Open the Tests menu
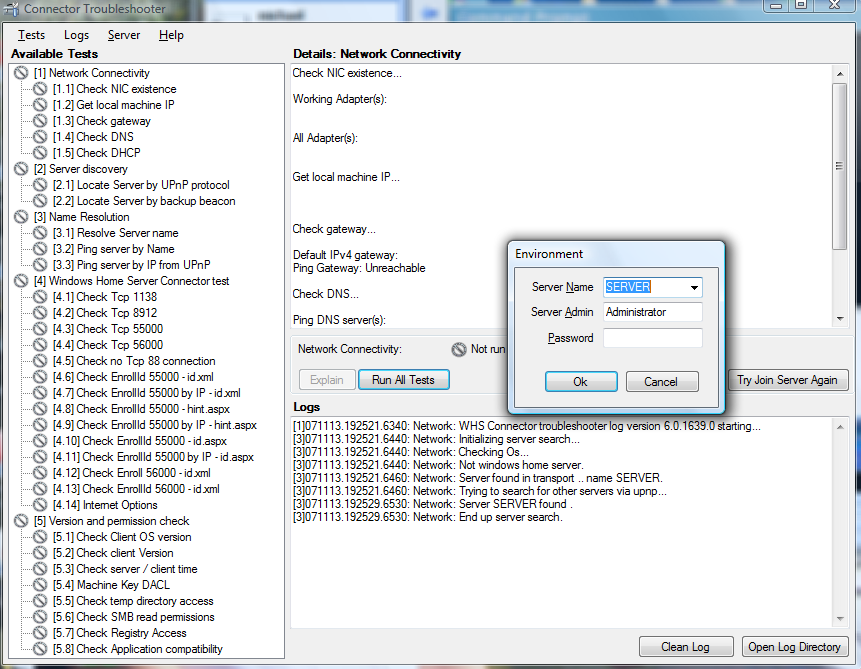The width and height of the screenshot is (861, 669). [31, 35]
